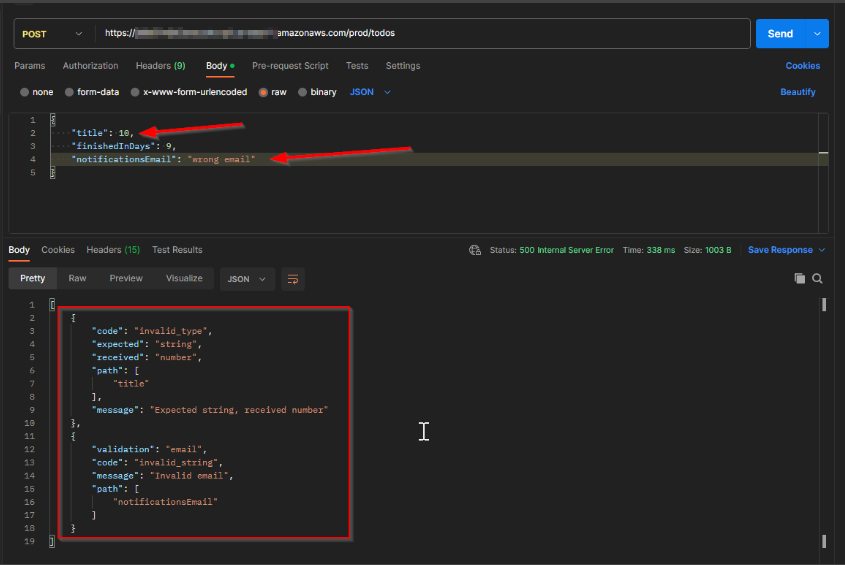Choose the form-data body option

[x=69, y=92]
